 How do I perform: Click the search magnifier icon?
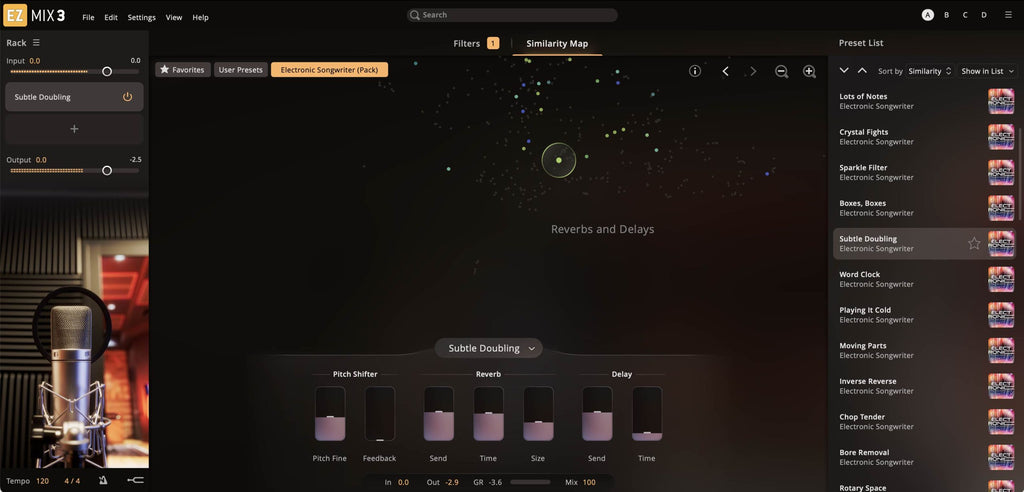point(415,15)
